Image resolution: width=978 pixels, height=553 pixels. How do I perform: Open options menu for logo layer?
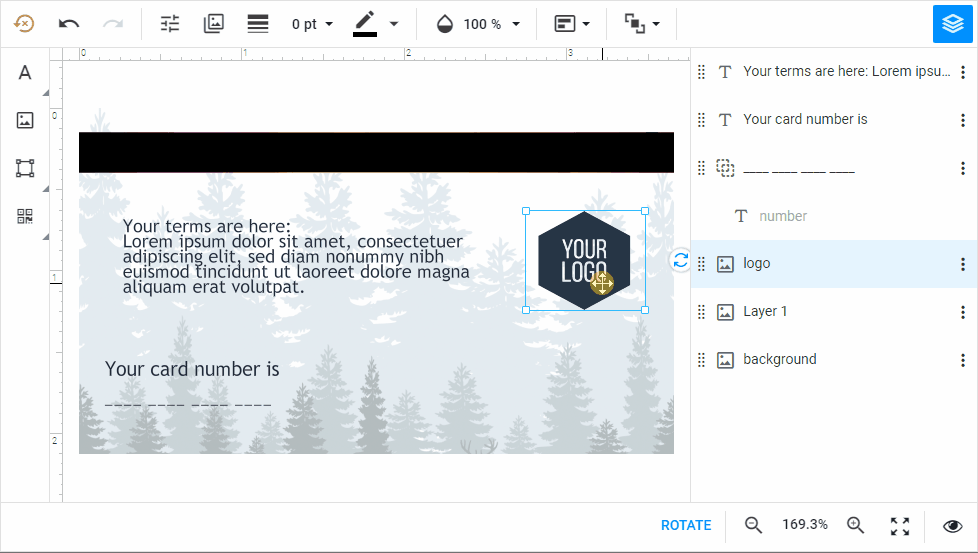pos(962,264)
